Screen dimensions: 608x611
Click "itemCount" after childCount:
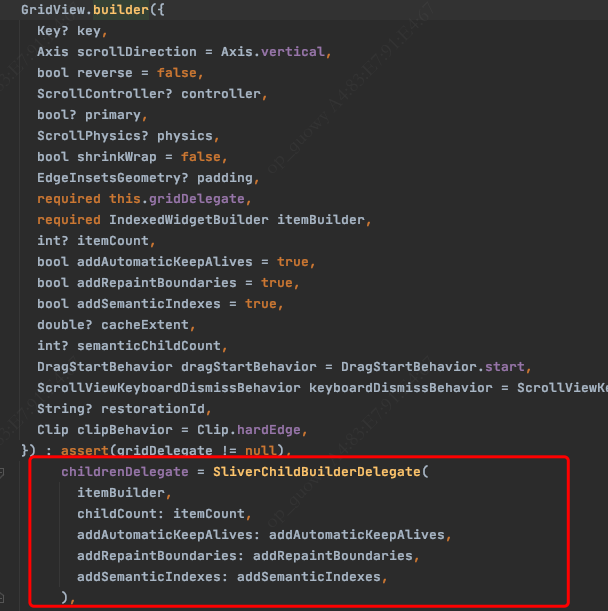click(x=209, y=514)
